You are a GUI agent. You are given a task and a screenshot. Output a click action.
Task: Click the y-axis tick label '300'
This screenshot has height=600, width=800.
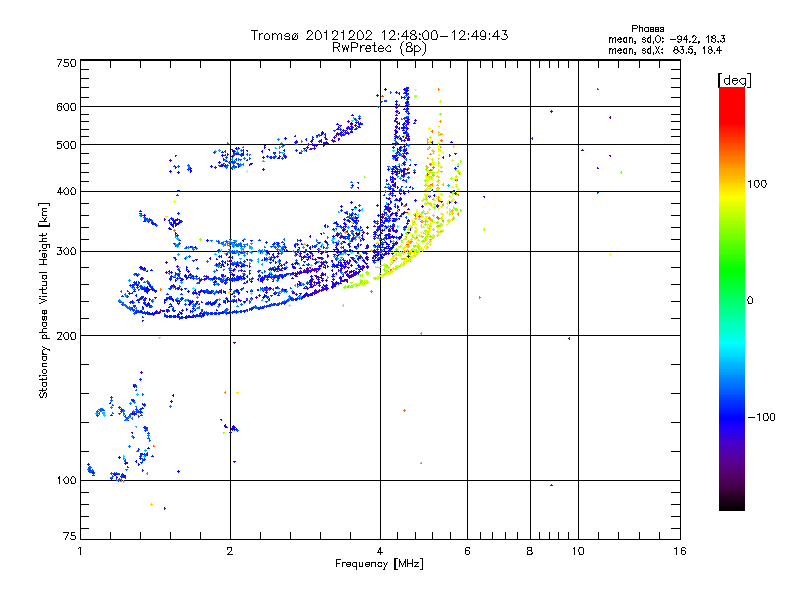(66, 251)
